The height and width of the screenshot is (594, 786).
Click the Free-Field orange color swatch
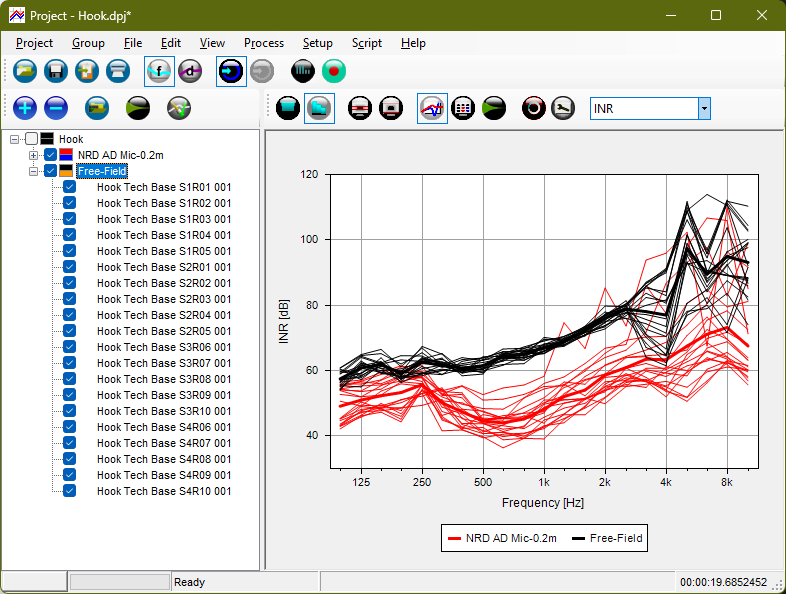tap(66, 171)
